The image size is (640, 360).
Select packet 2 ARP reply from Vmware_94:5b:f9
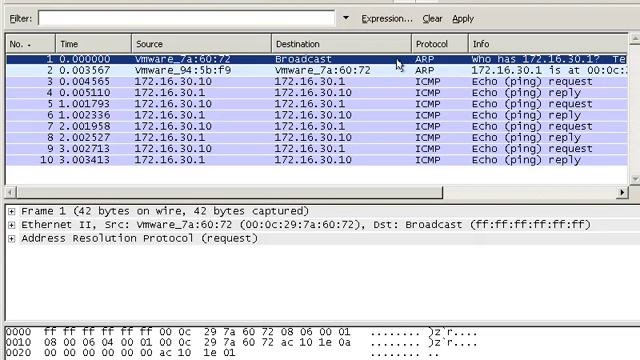(x=317, y=70)
